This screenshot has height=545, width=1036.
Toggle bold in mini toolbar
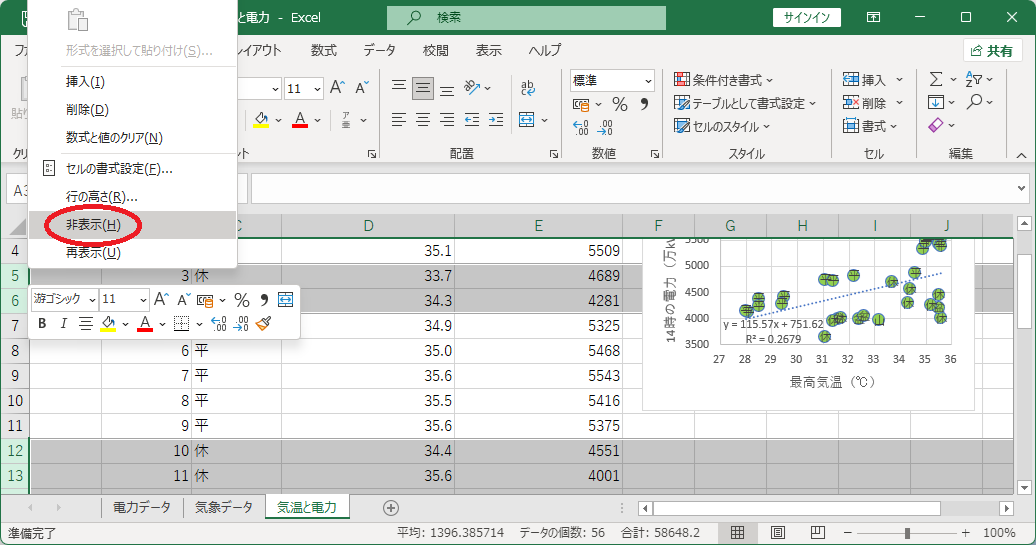pyautogui.click(x=42, y=323)
